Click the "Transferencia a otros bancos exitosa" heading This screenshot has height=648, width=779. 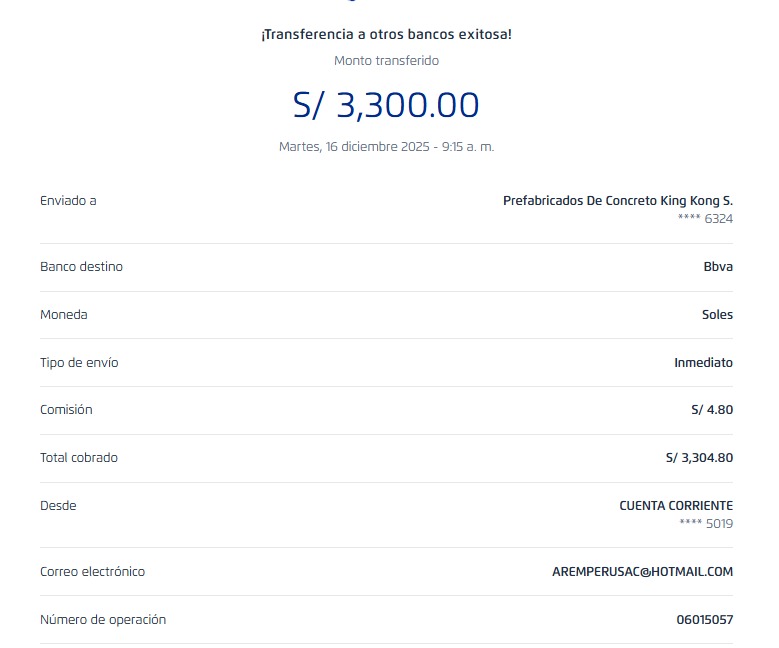pyautogui.click(x=386, y=35)
